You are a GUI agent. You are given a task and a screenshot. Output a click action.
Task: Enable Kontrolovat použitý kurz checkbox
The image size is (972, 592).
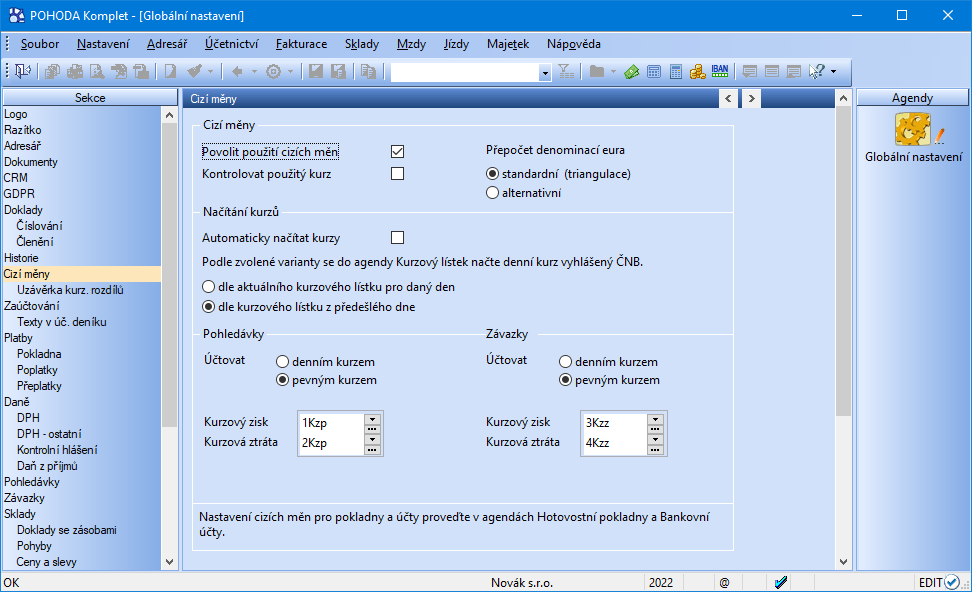[397, 174]
